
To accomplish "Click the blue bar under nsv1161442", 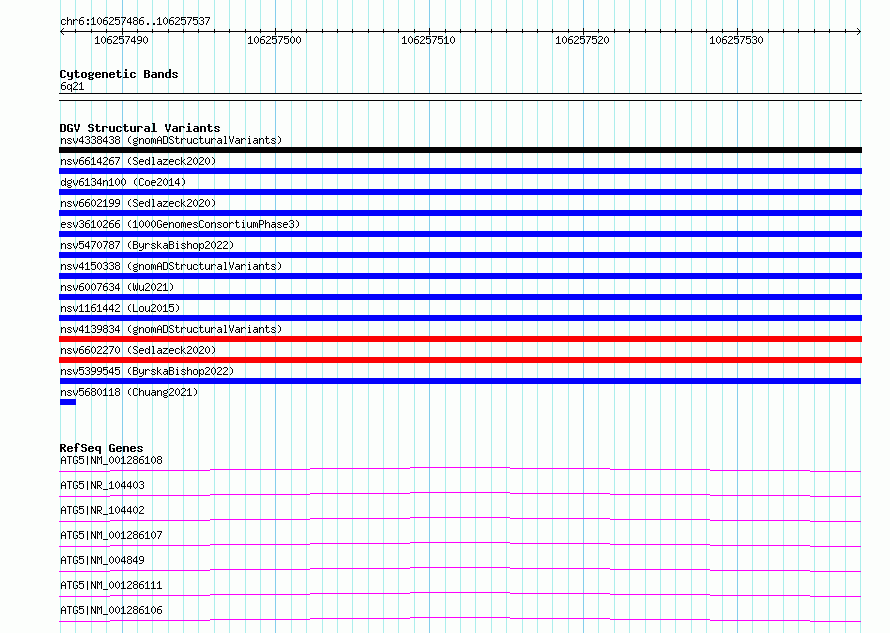I will coord(460,318).
